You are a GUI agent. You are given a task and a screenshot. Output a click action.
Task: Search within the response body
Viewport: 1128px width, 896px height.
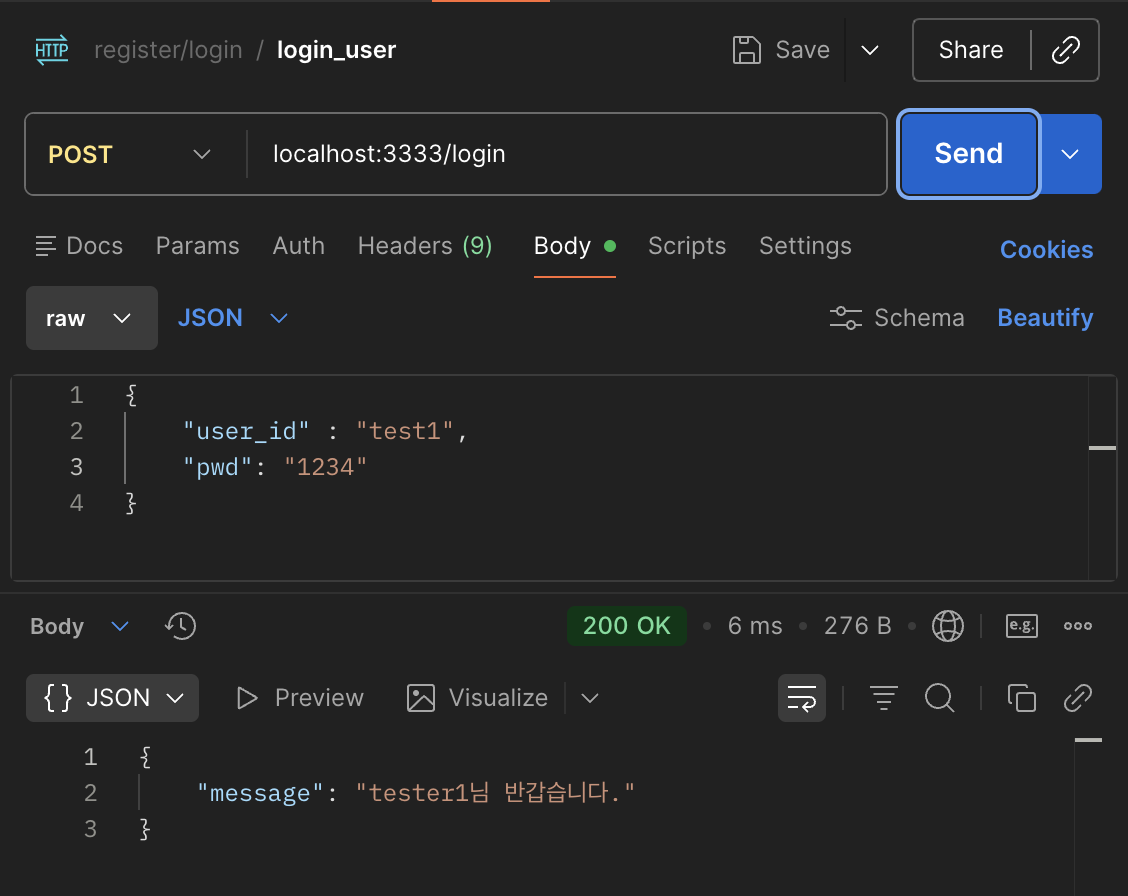[940, 698]
